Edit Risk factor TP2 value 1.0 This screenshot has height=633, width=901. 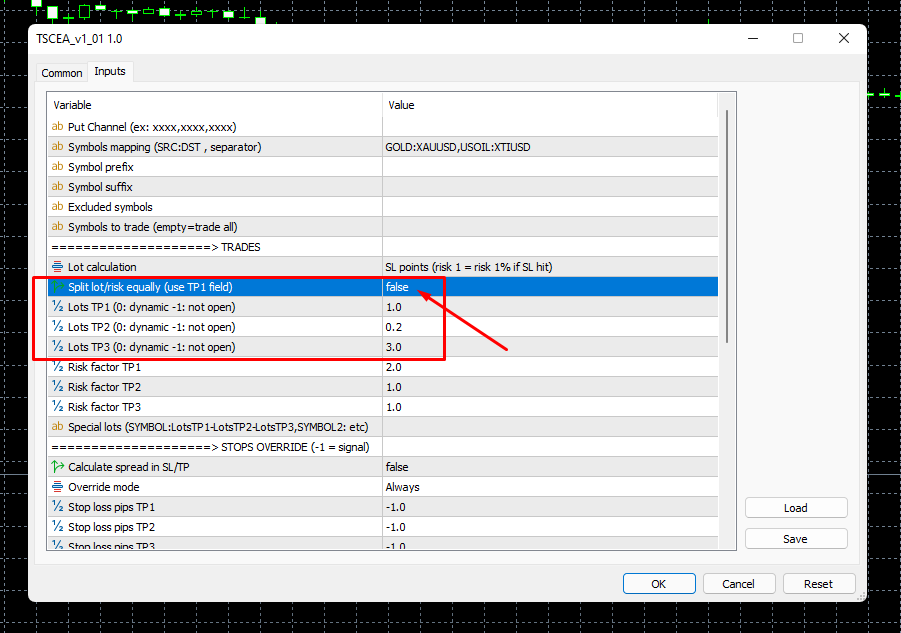tap(550, 387)
